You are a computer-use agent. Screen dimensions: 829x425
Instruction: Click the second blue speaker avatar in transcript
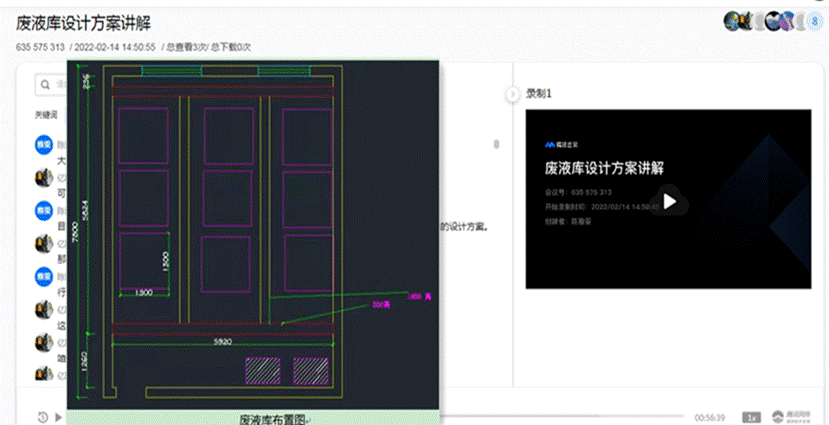[x=44, y=210]
